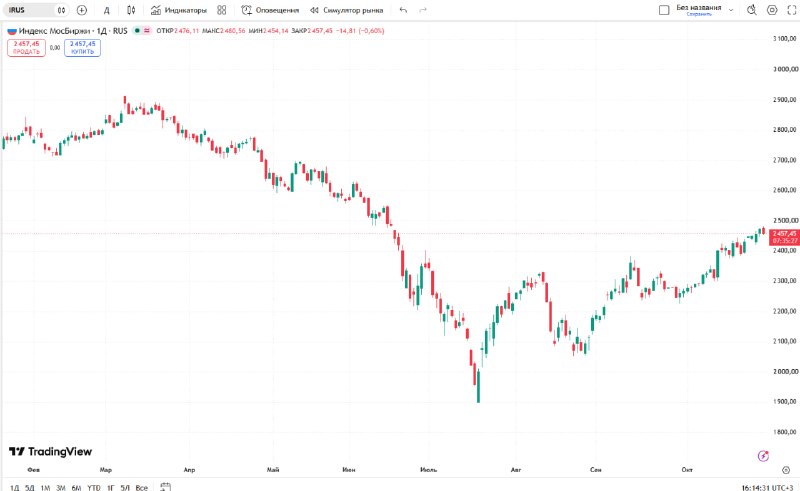
Task: Toggle the layout select square checkbox
Action: pyautogui.click(x=664, y=10)
